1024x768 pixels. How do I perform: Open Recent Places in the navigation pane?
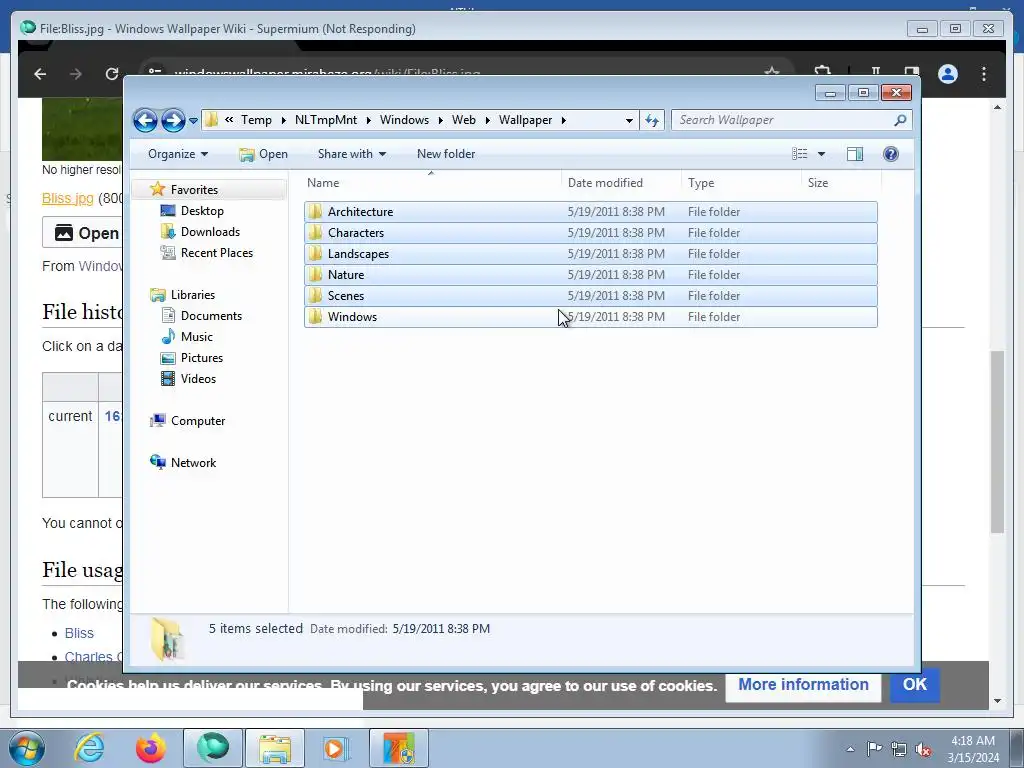[216, 253]
